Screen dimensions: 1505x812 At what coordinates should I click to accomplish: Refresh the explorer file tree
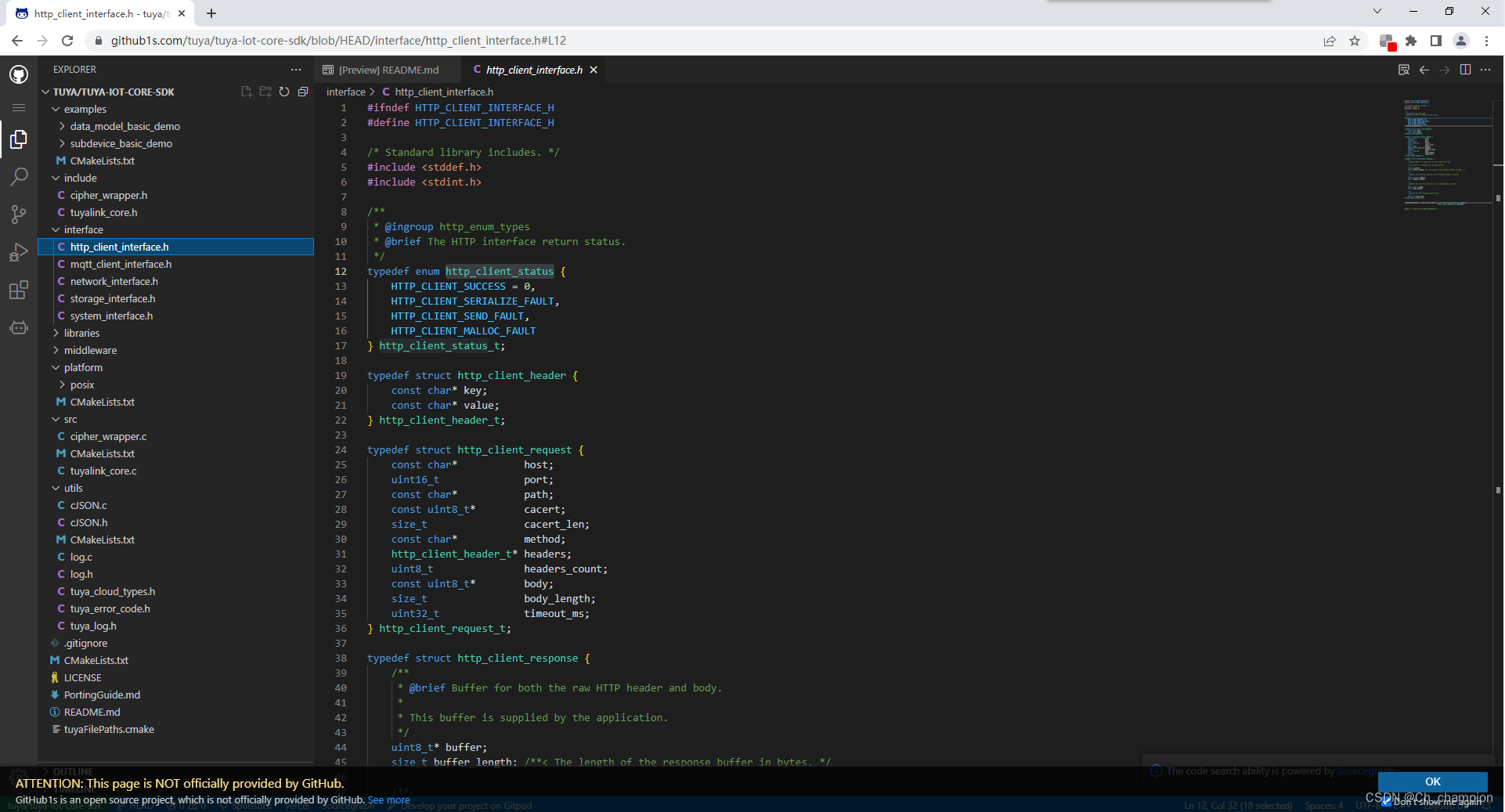click(284, 92)
